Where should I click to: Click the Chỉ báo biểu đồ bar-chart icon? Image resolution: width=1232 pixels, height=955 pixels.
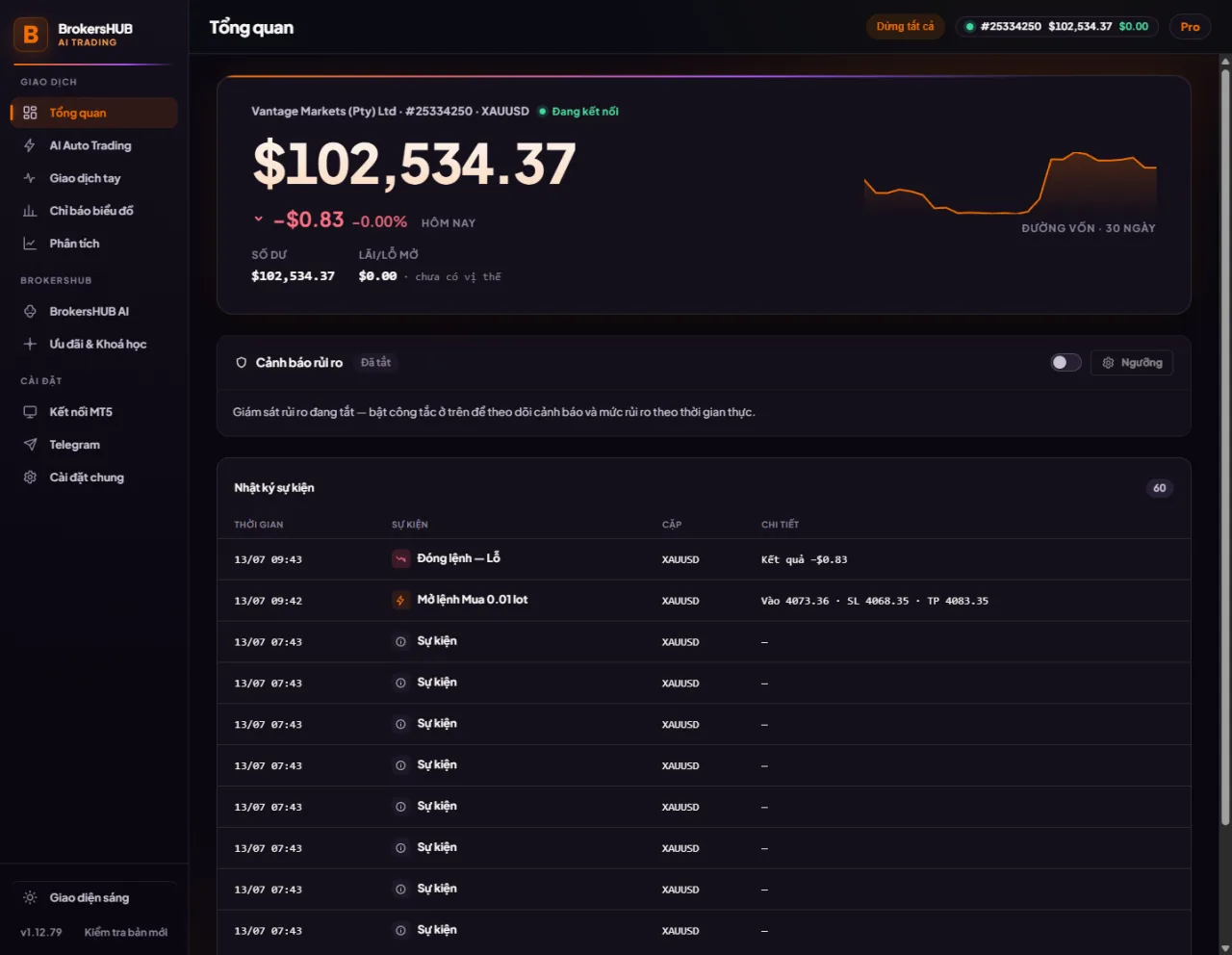(30, 211)
